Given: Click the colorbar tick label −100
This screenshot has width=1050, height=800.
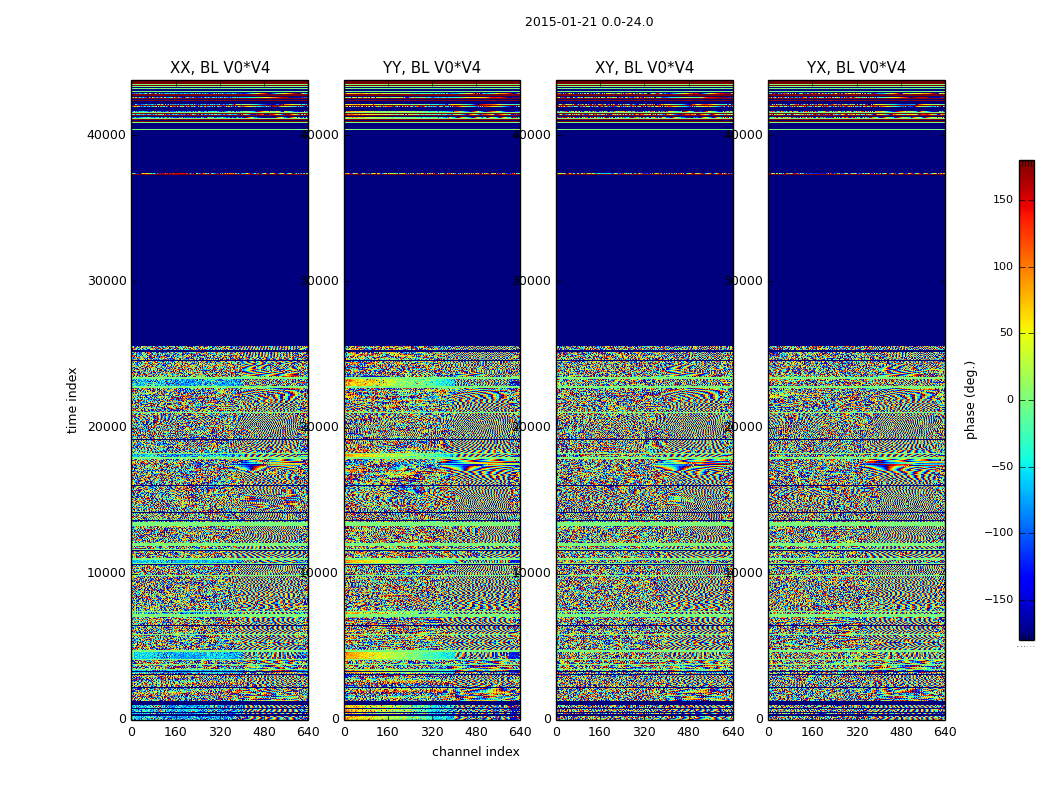Looking at the screenshot, I should click(997, 533).
